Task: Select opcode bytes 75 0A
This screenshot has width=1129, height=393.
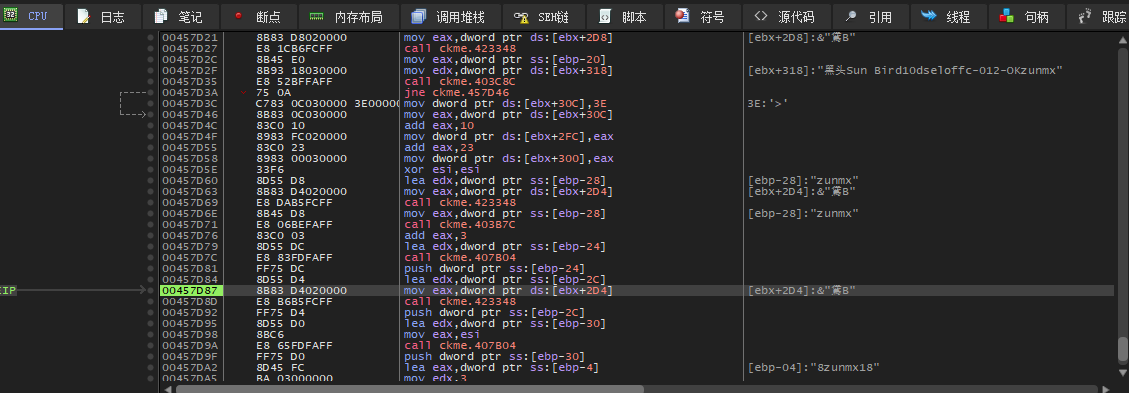Action: pyautogui.click(x=274, y=92)
